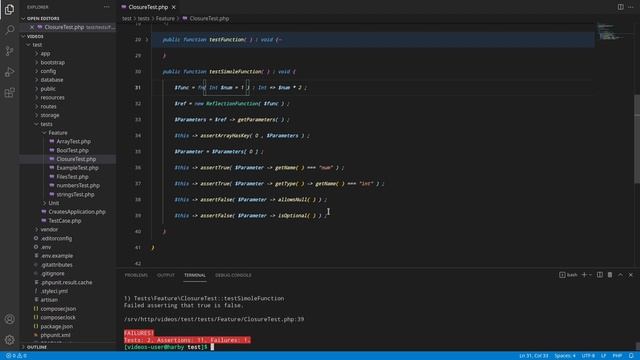The width and height of the screenshot is (640, 360).
Task: Change cursor position Ln 31 Col indicator
Action: [533, 356]
